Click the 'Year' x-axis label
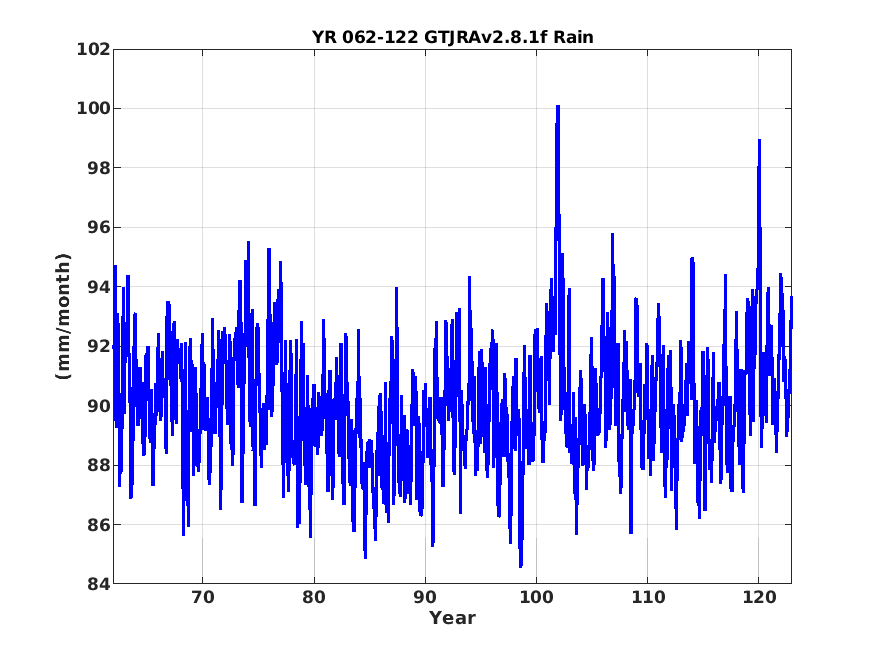Image resolution: width=875 pixels, height=656 pixels. [x=453, y=618]
